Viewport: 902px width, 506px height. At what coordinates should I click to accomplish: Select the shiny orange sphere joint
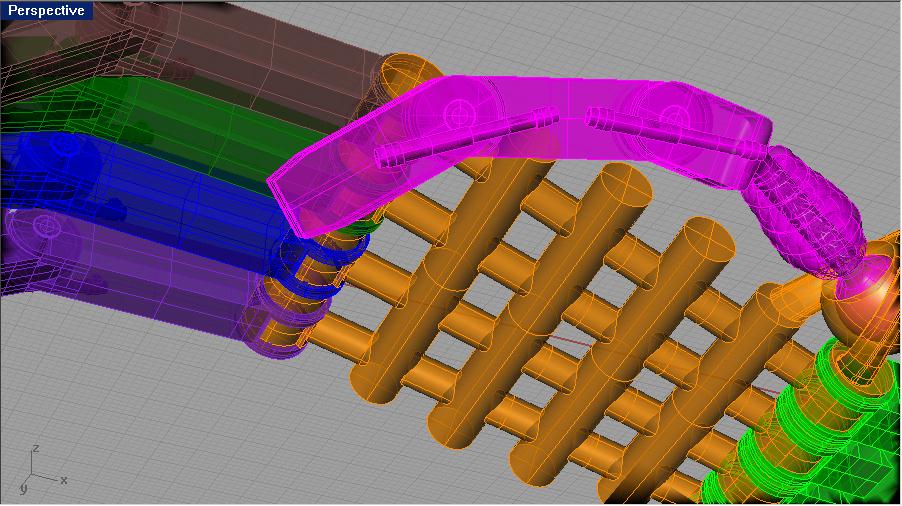coord(860,288)
